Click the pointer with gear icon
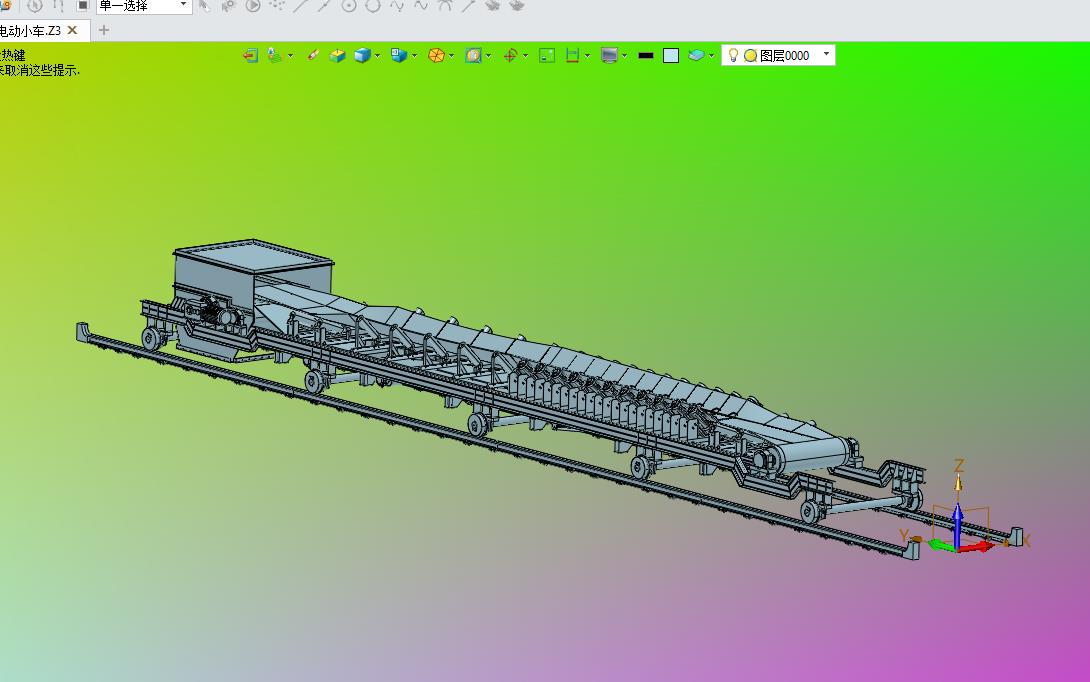Screen dimensions: 1090x682 coord(228,6)
